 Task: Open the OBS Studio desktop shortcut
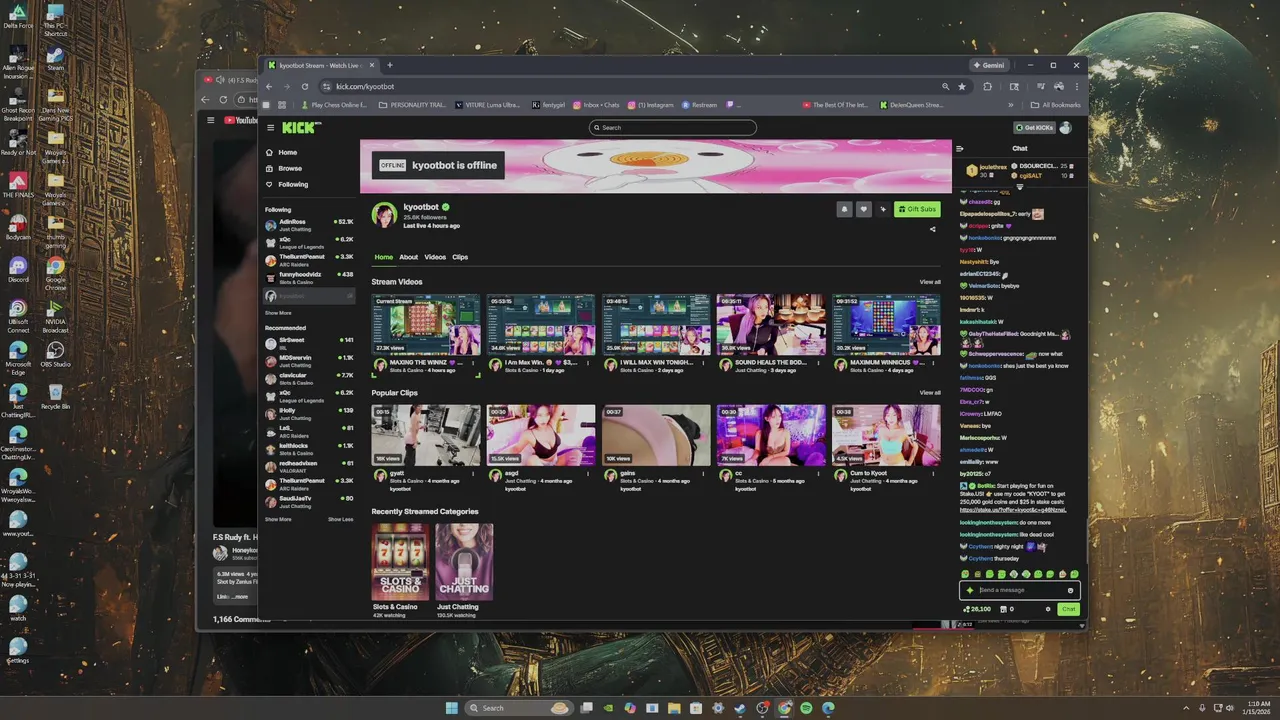pyautogui.click(x=55, y=355)
